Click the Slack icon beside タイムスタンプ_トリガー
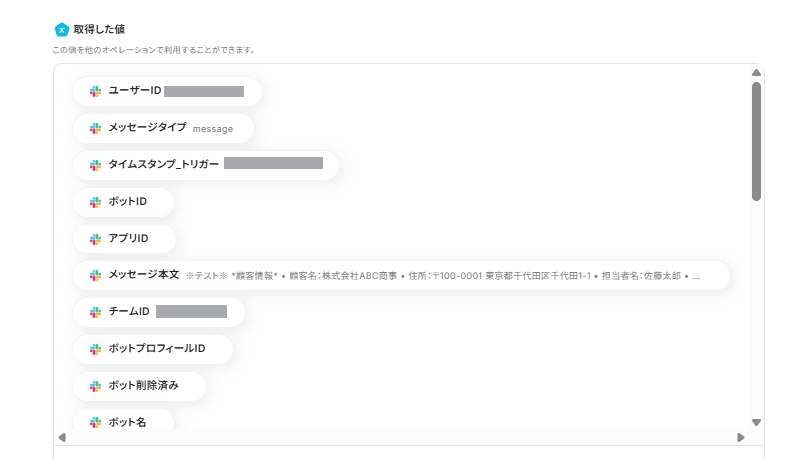The height and width of the screenshot is (460, 798). tap(96, 165)
